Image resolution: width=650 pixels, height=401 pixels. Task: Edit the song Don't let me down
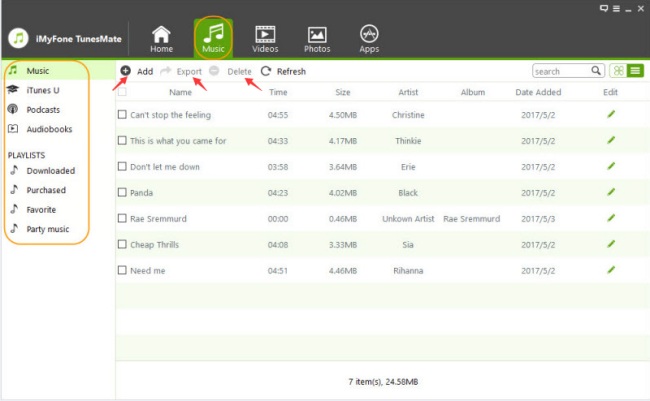[x=611, y=166]
